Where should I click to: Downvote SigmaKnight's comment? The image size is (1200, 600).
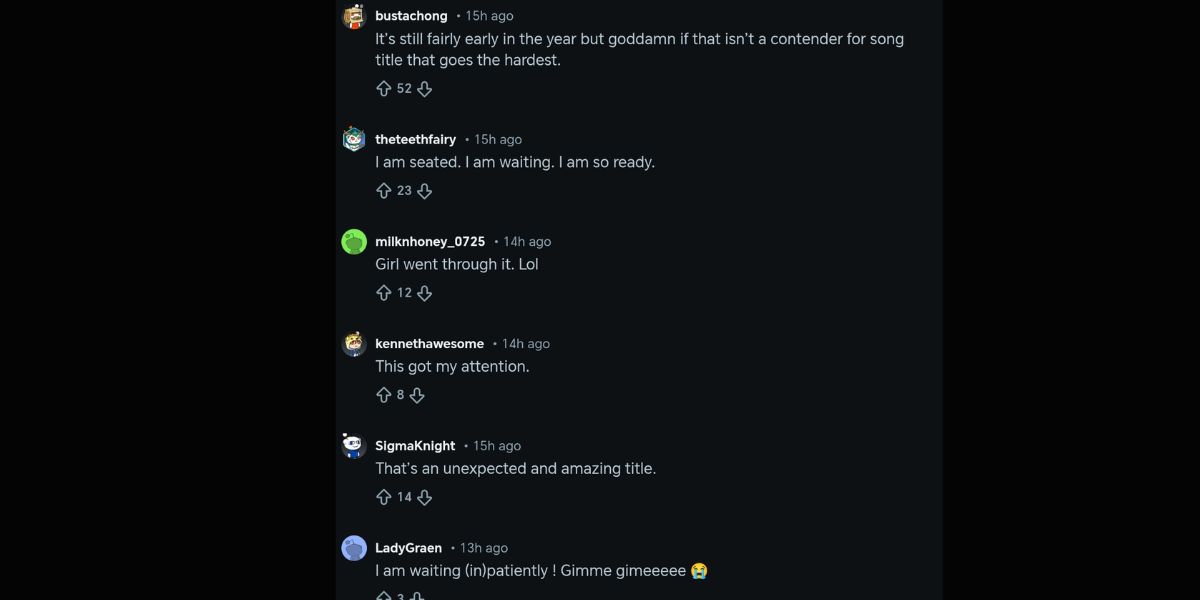pyautogui.click(x=424, y=497)
